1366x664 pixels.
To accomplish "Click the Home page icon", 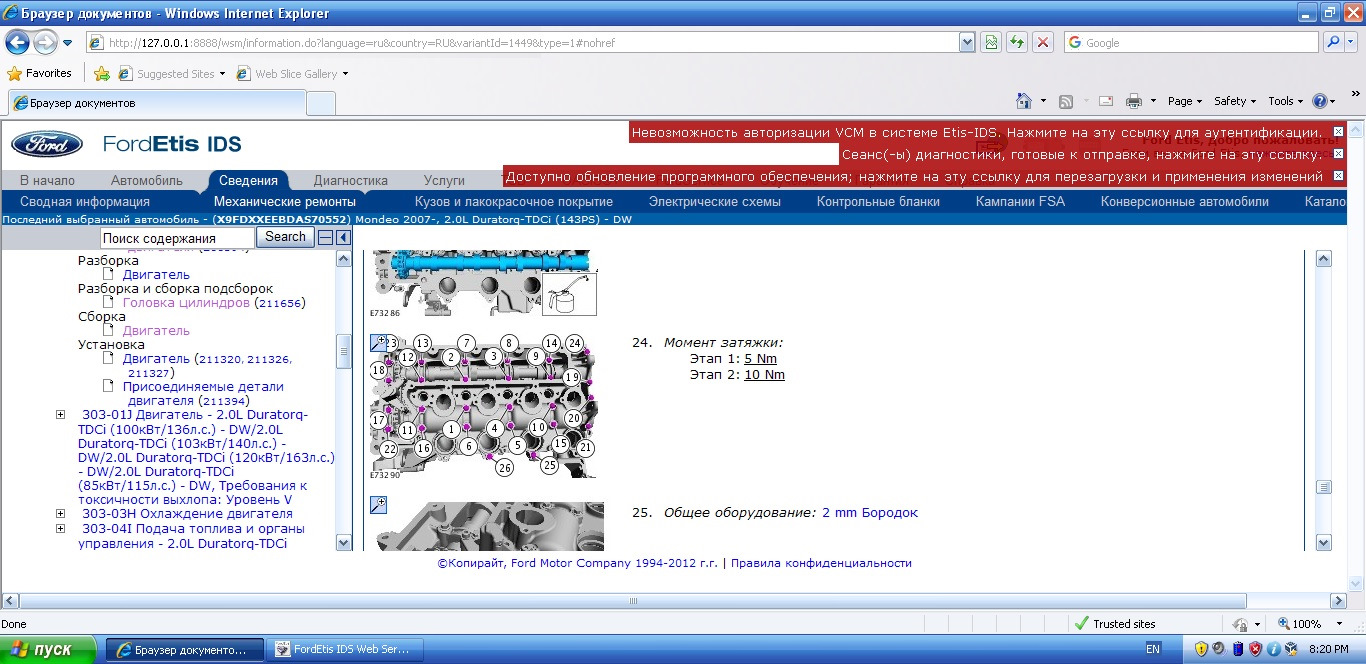I will pos(1023,101).
